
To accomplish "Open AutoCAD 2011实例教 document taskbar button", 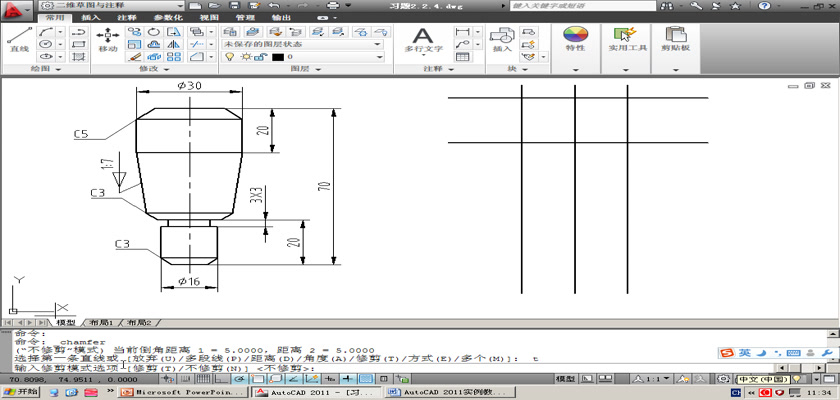I will [x=449, y=393].
